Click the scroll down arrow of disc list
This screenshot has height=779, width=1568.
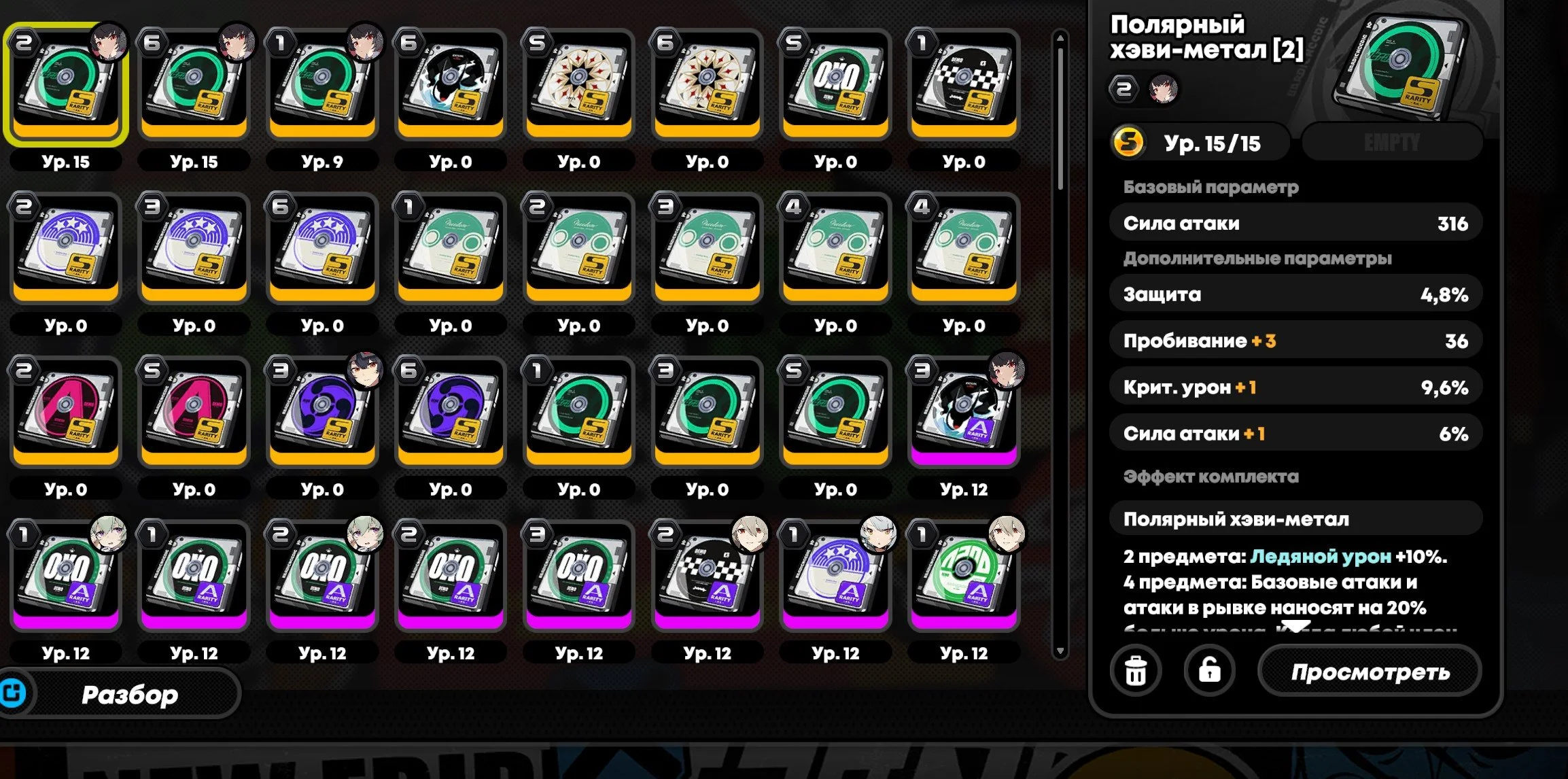pyautogui.click(x=1060, y=651)
